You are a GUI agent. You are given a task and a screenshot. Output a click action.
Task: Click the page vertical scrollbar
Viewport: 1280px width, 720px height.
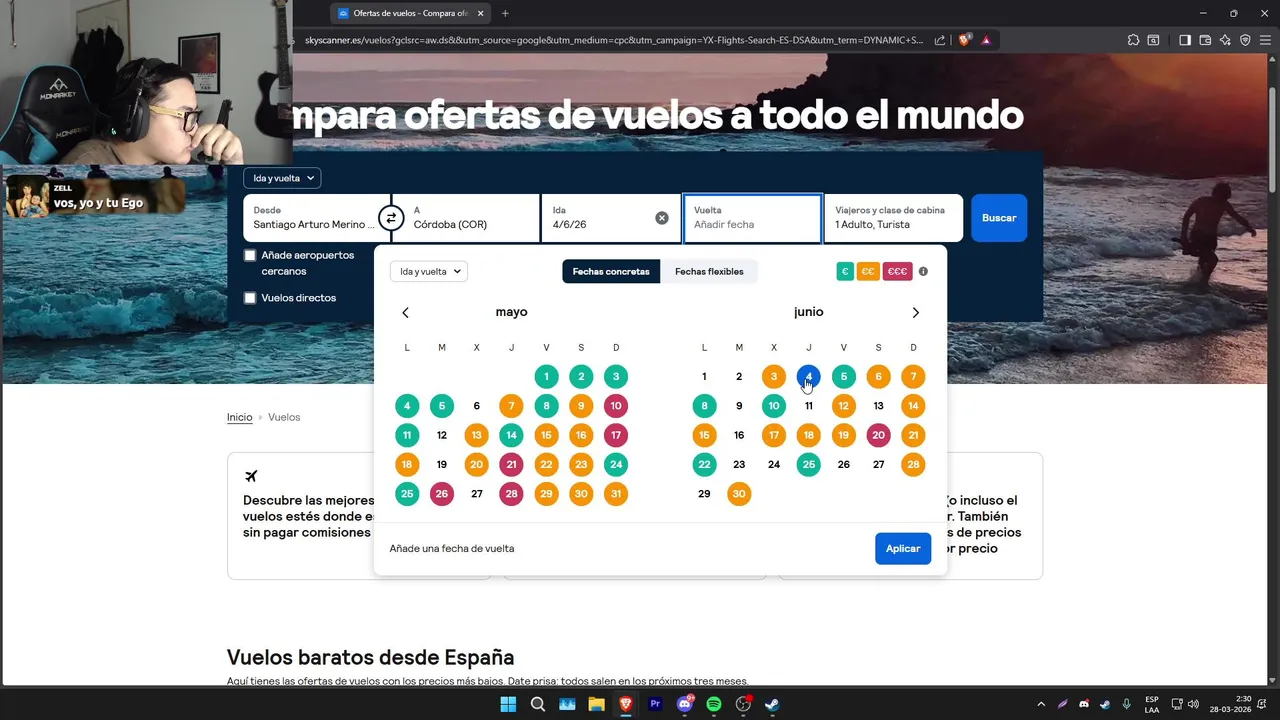coord(1273,140)
